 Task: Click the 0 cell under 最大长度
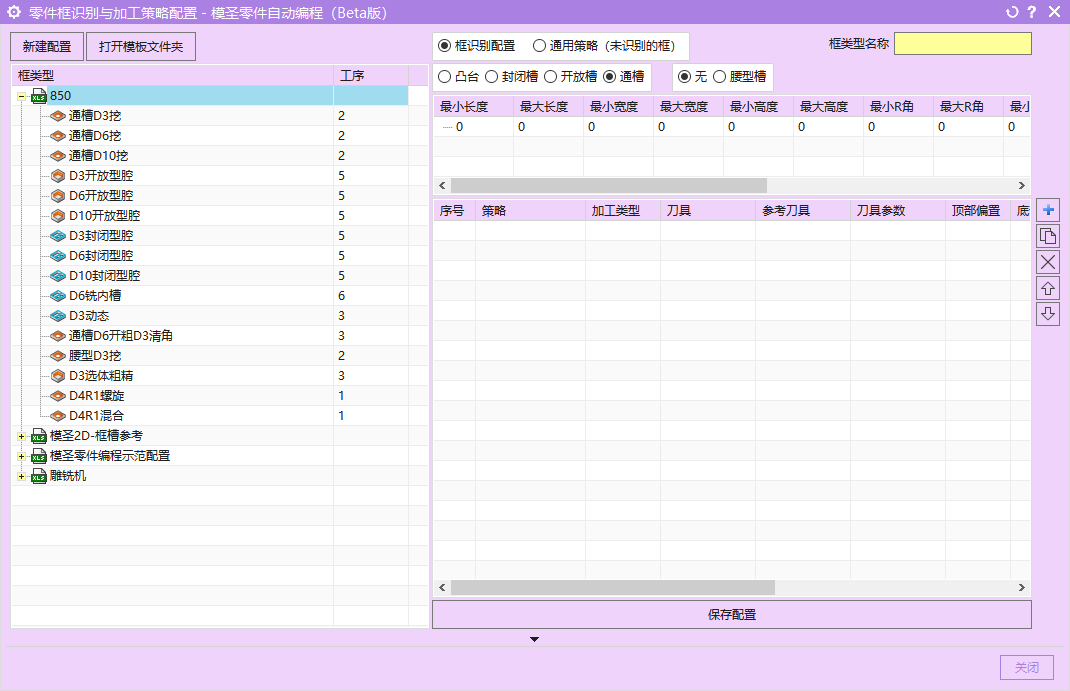[548, 127]
